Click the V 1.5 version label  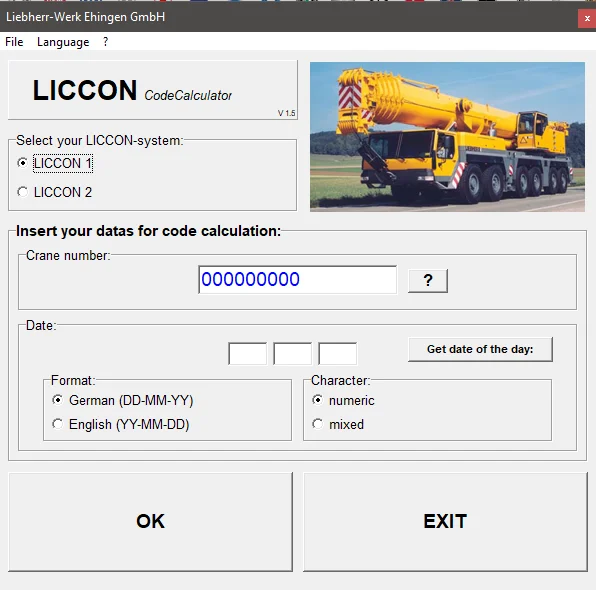286,113
